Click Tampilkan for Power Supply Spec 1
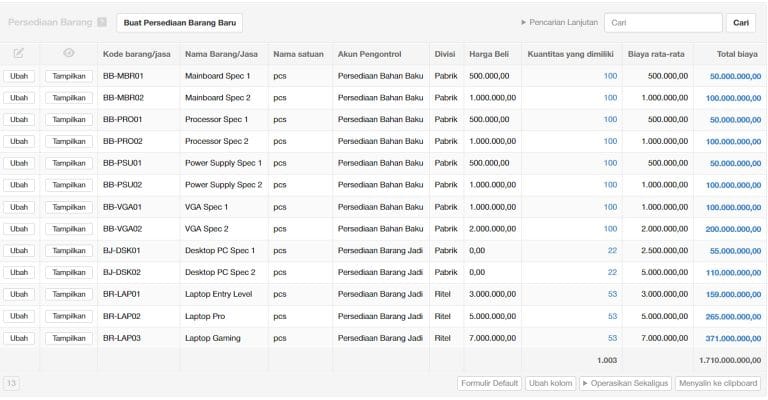Viewport: 768px width, 400px height. tap(69, 163)
